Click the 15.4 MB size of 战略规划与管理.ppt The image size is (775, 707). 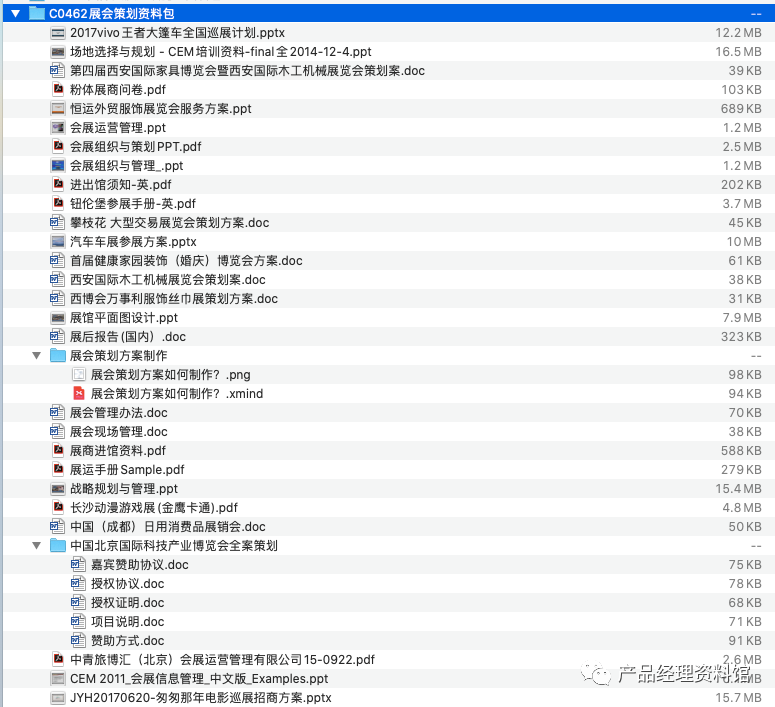pos(738,489)
